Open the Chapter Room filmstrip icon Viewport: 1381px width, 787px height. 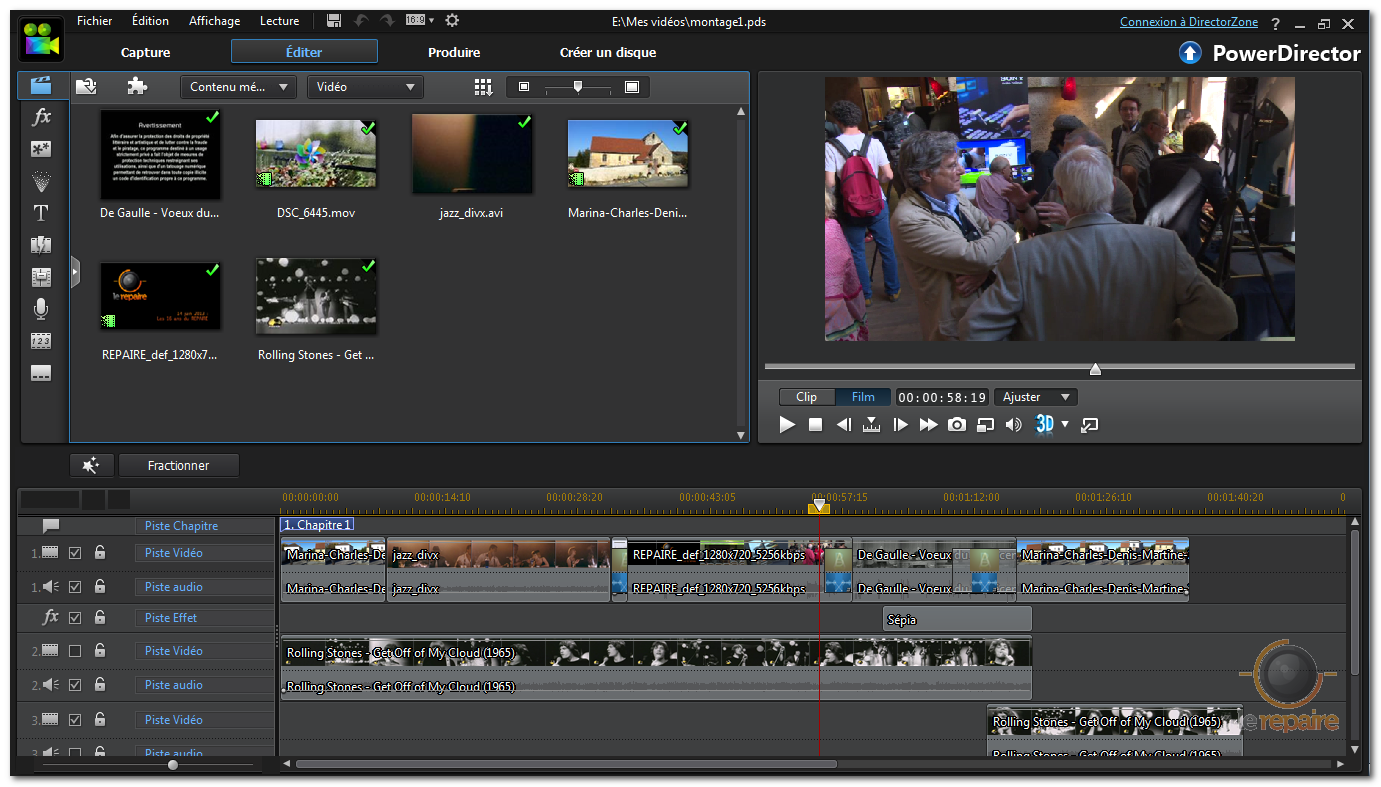tap(41, 341)
